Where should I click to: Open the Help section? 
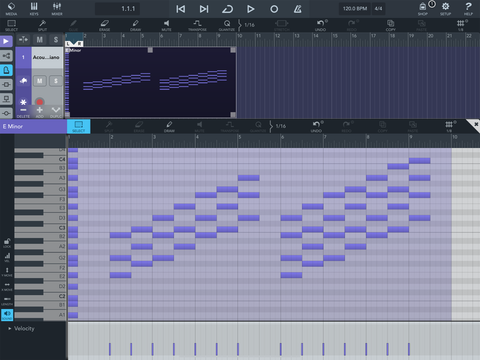pyautogui.click(x=468, y=9)
